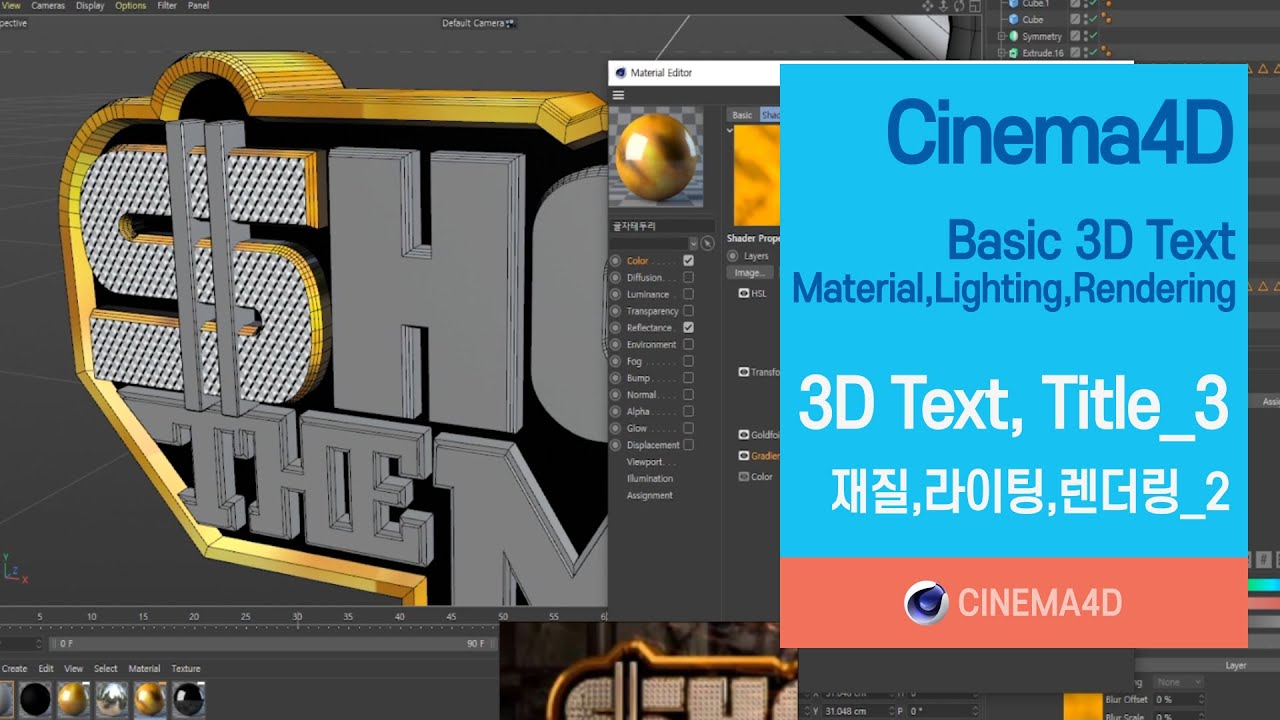
Task: Select the chrome material thumbnail
Action: [112, 699]
